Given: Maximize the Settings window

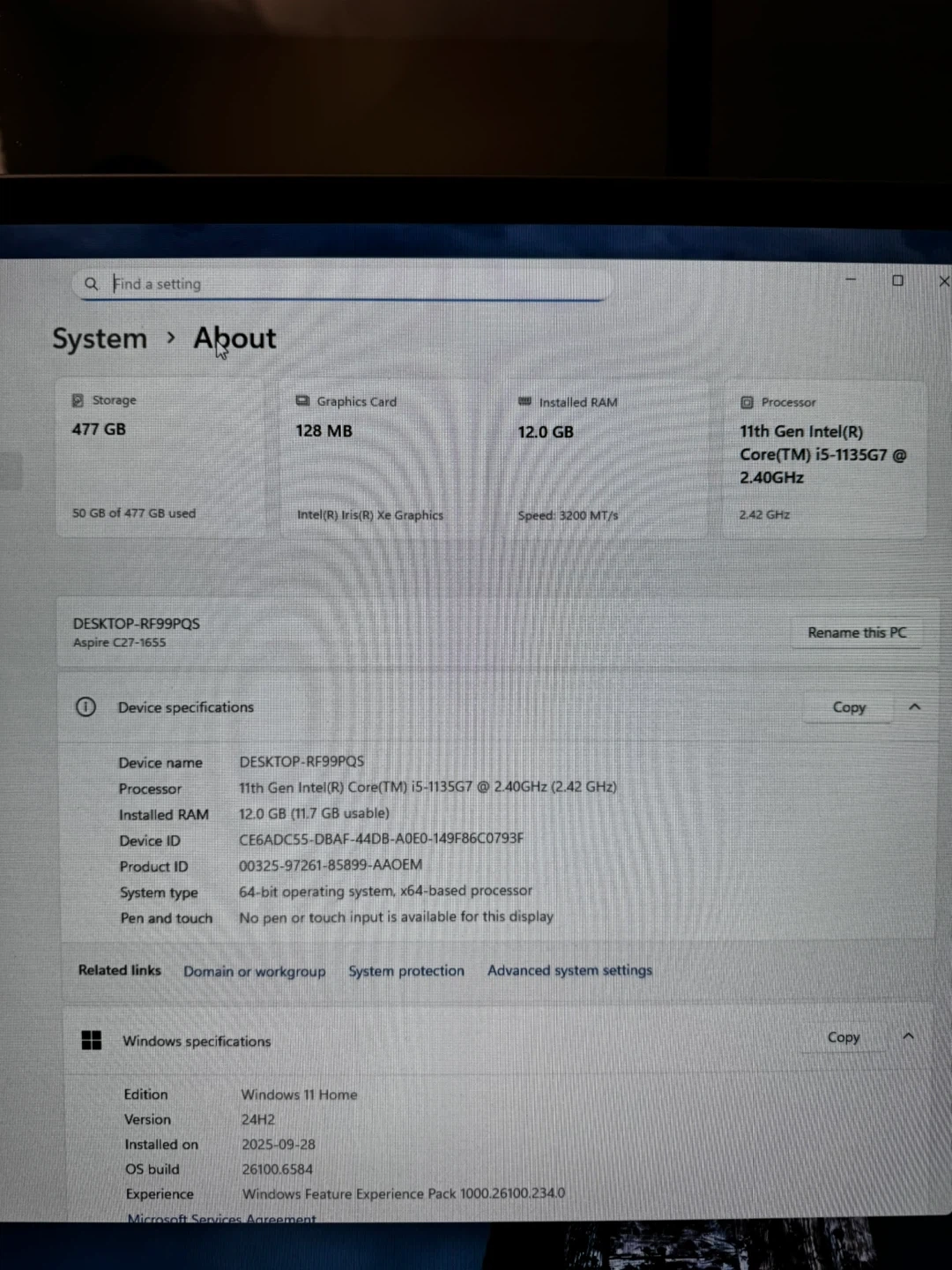Looking at the screenshot, I should pos(897,280).
